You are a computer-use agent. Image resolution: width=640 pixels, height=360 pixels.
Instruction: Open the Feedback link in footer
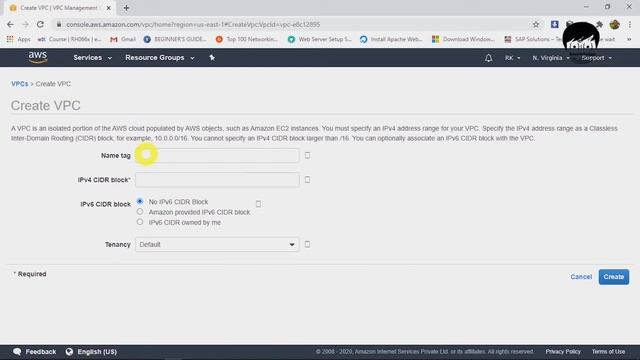coord(40,351)
